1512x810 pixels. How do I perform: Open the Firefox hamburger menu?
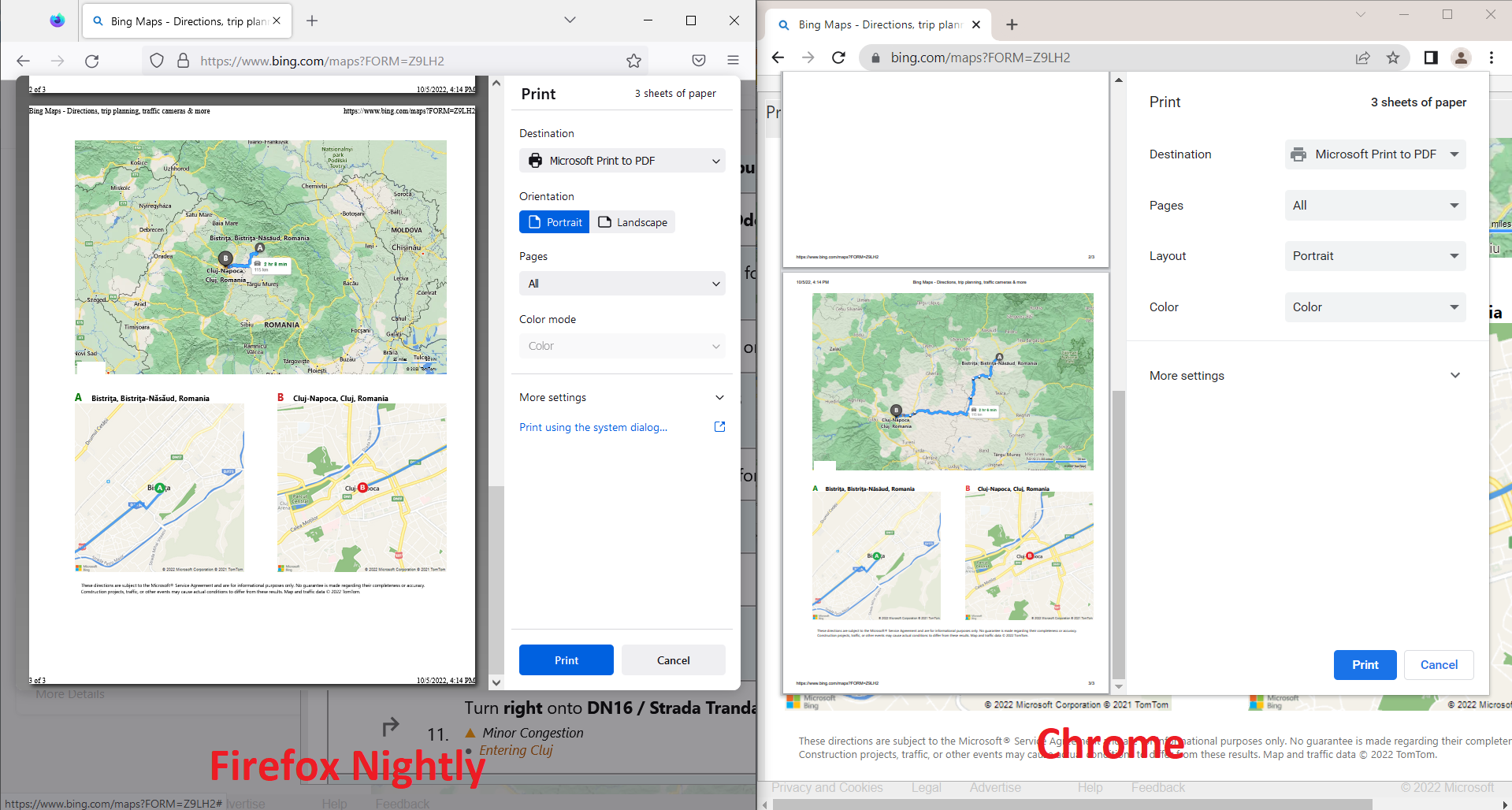pos(733,60)
